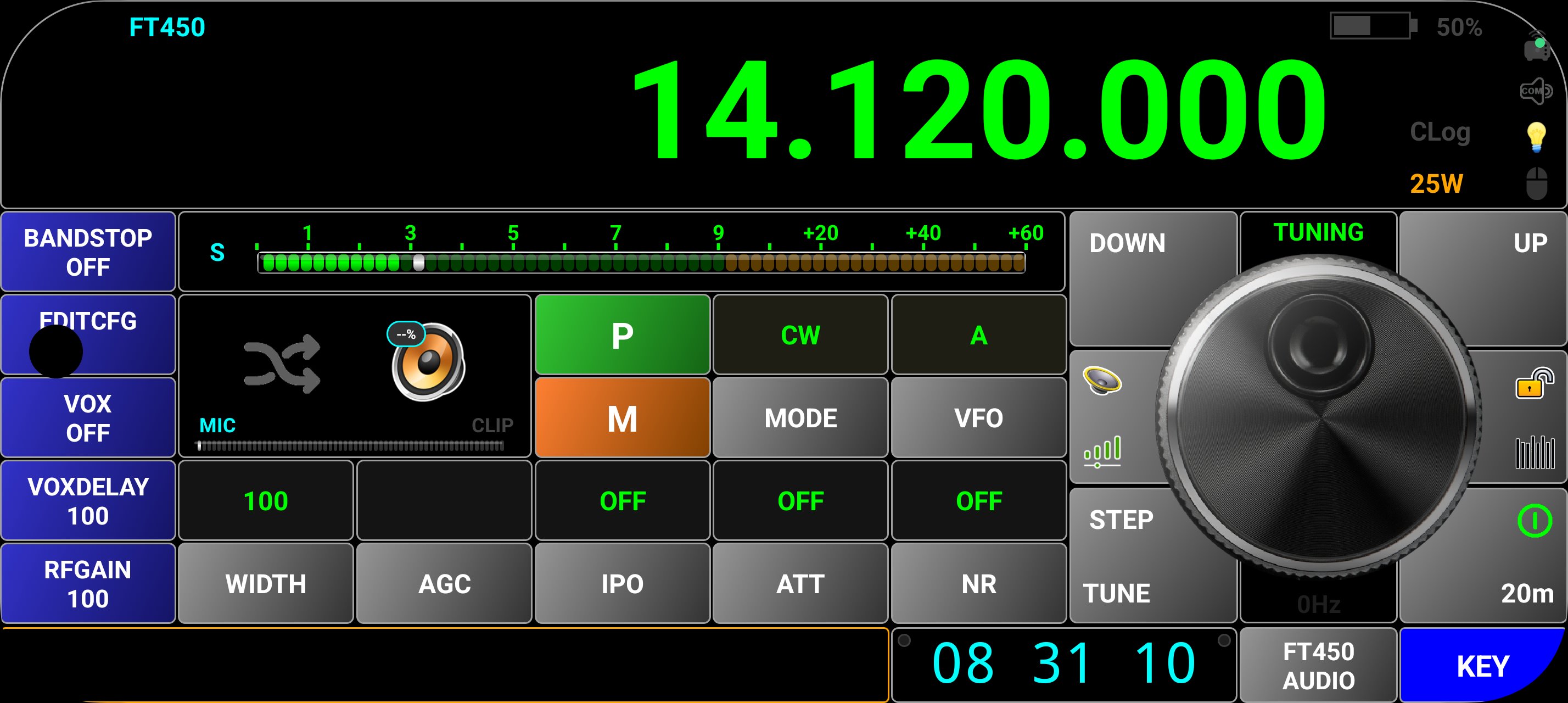Toggle the tuning dial padlock icon

click(x=1534, y=383)
